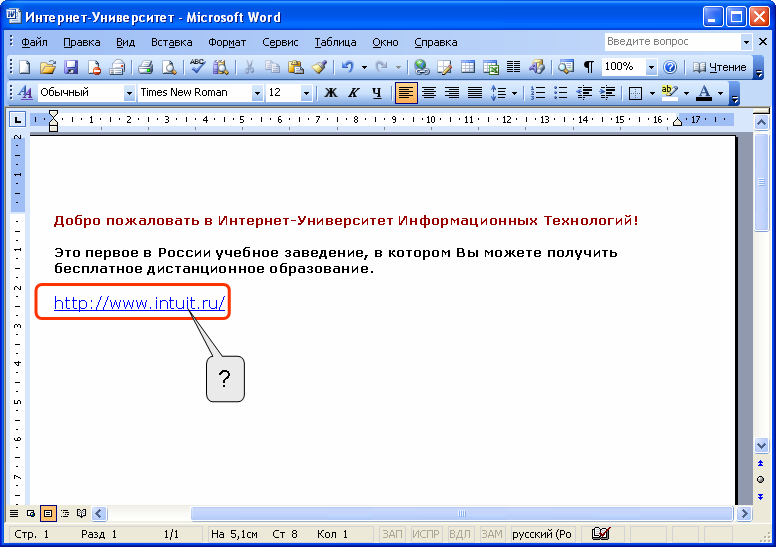Align text left

point(406,93)
